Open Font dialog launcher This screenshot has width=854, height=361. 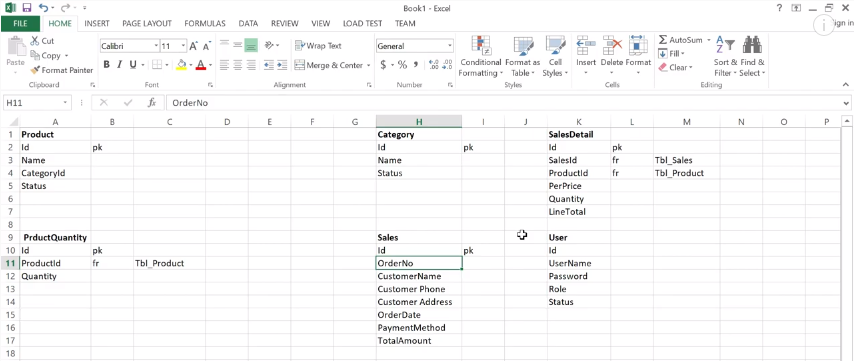click(211, 85)
